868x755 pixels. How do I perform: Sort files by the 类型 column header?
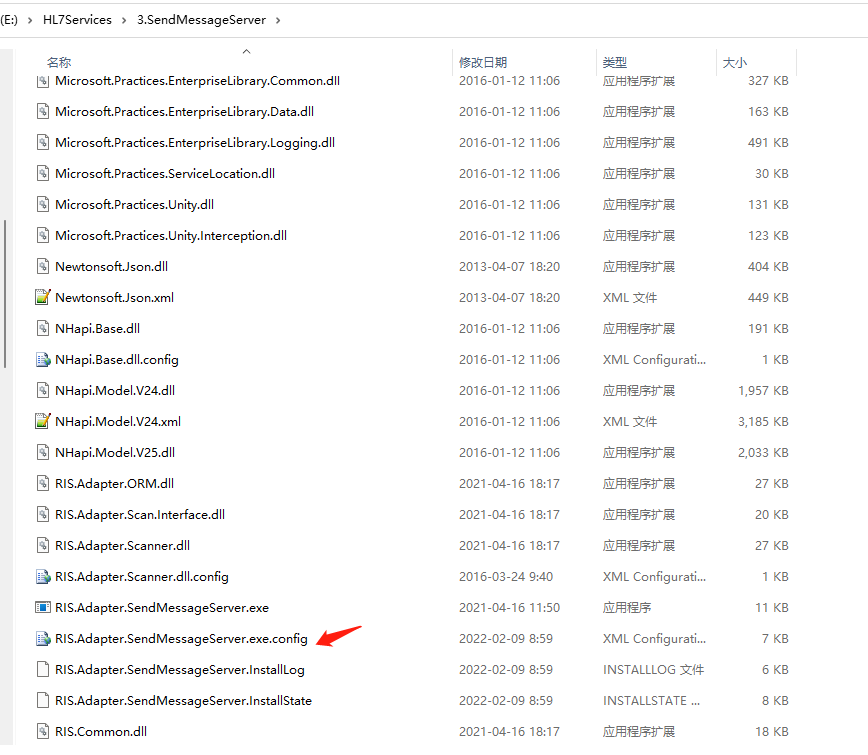pyautogui.click(x=614, y=63)
